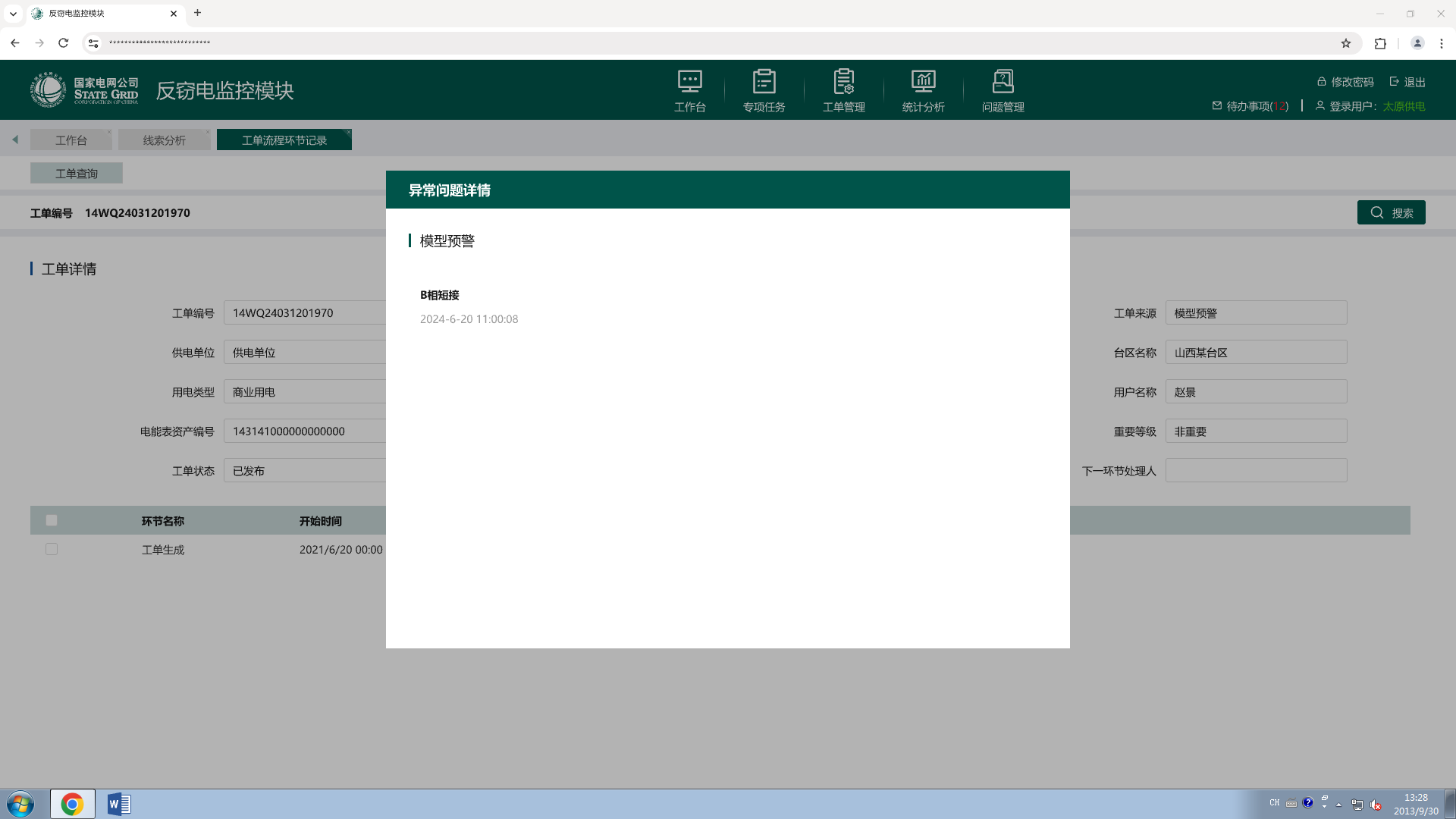Launch Word from the taskbar
1456x819 pixels.
(119, 804)
